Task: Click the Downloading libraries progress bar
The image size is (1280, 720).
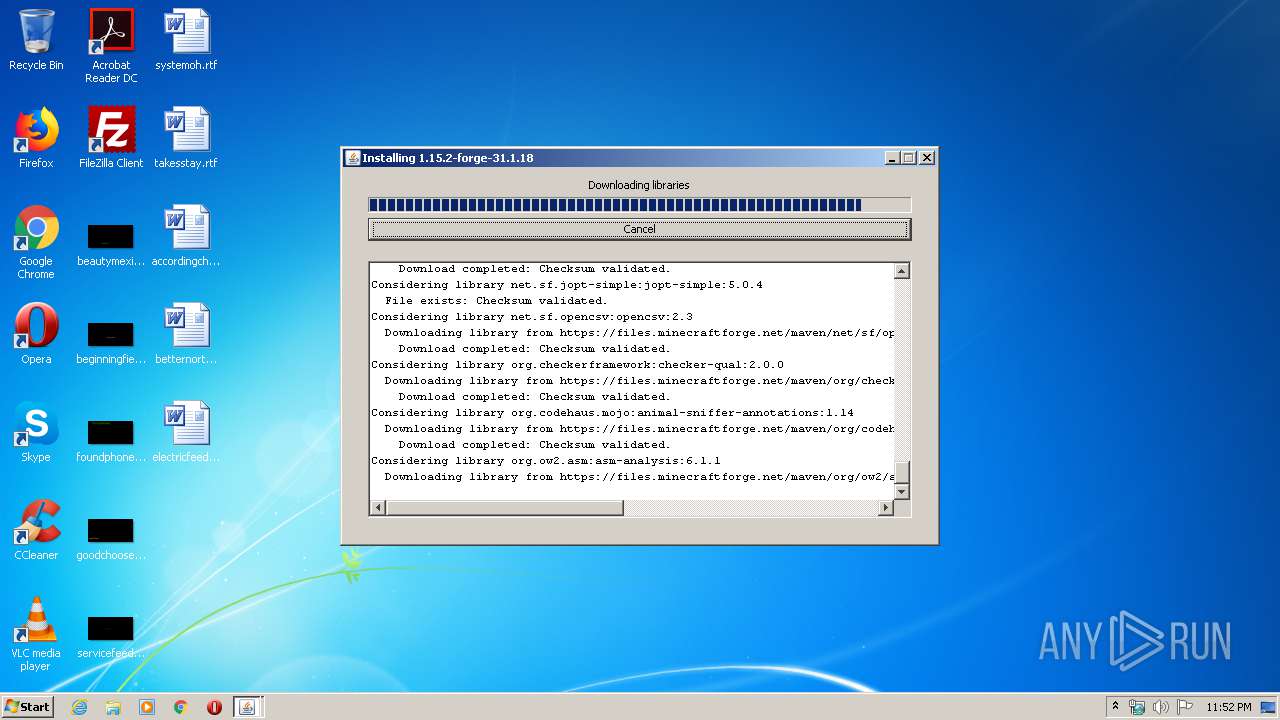Action: (x=639, y=205)
